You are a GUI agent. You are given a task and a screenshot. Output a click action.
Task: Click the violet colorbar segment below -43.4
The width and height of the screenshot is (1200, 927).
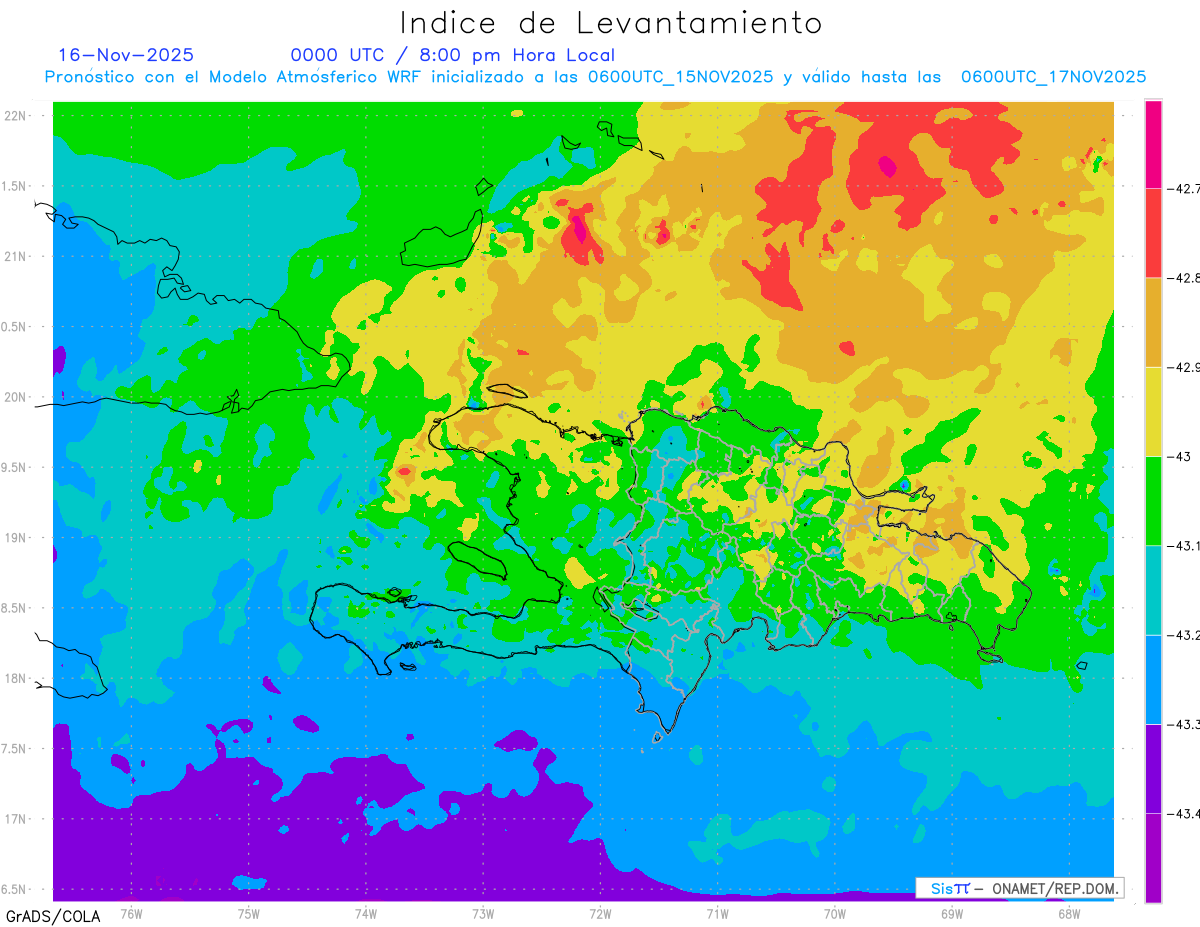click(x=1153, y=857)
